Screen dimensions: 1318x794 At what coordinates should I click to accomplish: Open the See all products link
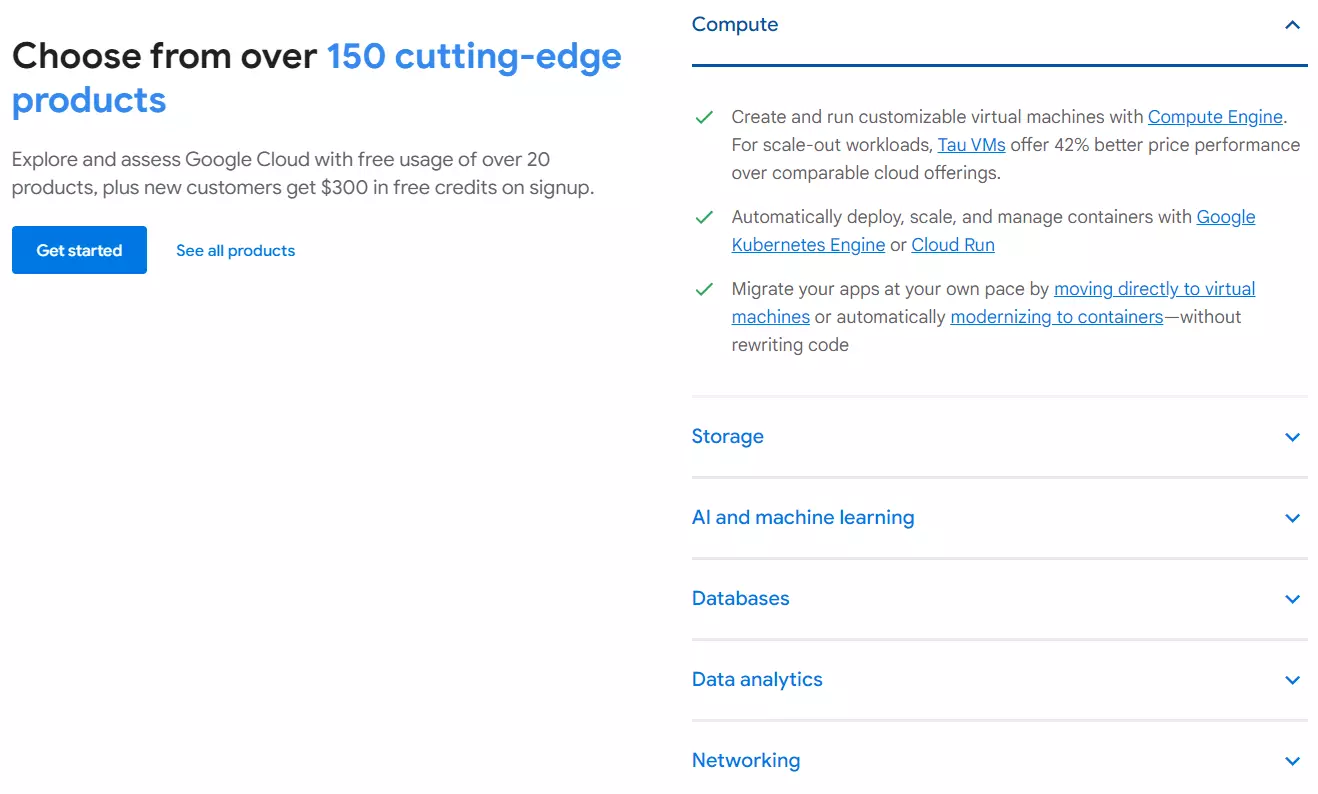click(x=236, y=250)
